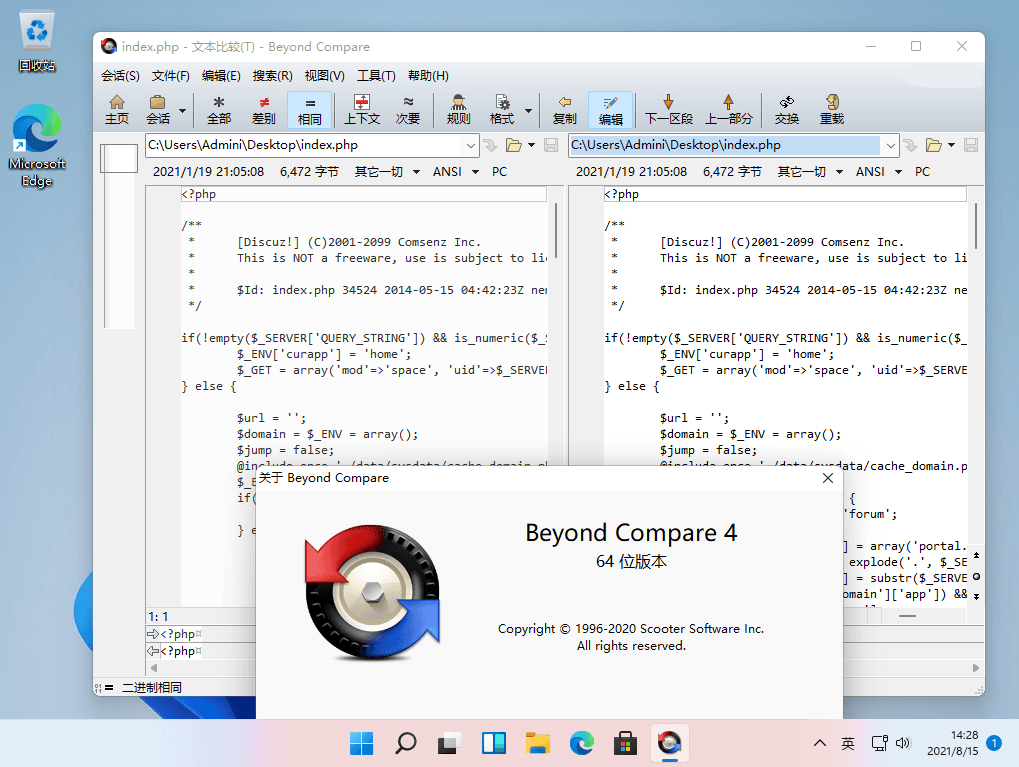1019x767 pixels.
Task: Click the right file path input field
Action: pyautogui.click(x=725, y=145)
